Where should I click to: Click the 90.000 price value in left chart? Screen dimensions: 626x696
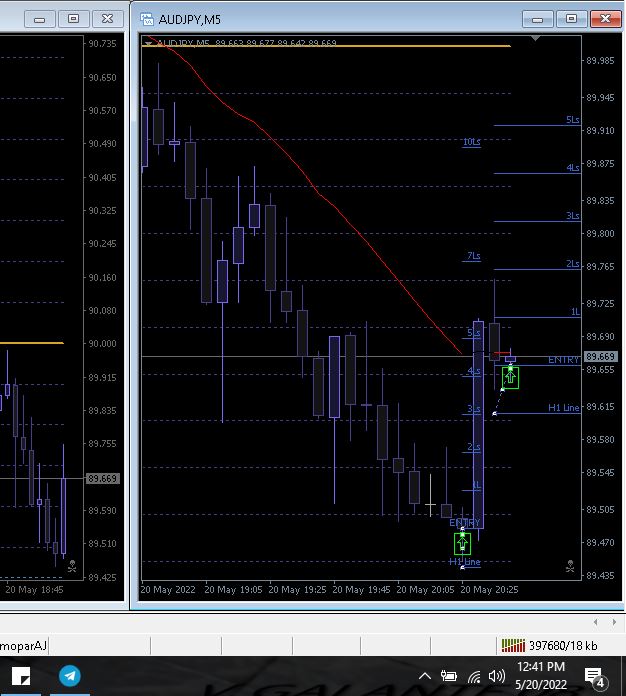pos(102,344)
